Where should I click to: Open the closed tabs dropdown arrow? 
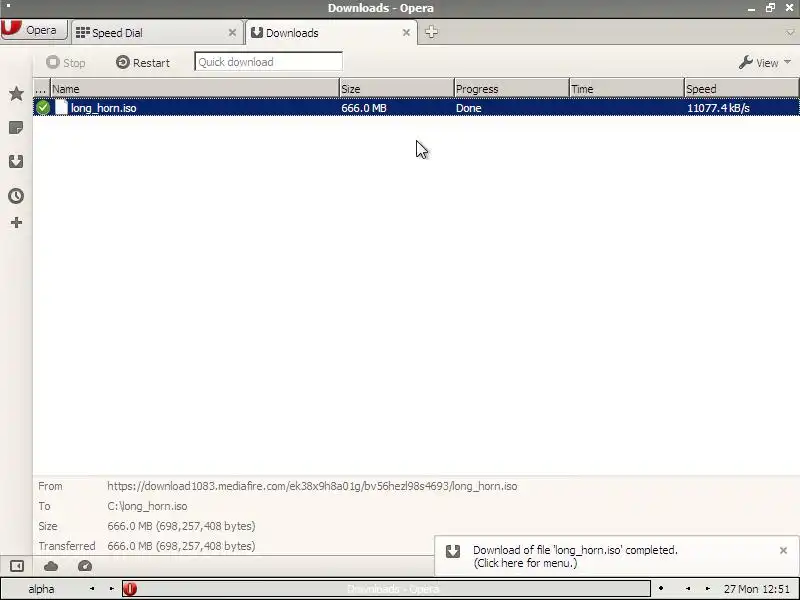pyautogui.click(x=790, y=32)
